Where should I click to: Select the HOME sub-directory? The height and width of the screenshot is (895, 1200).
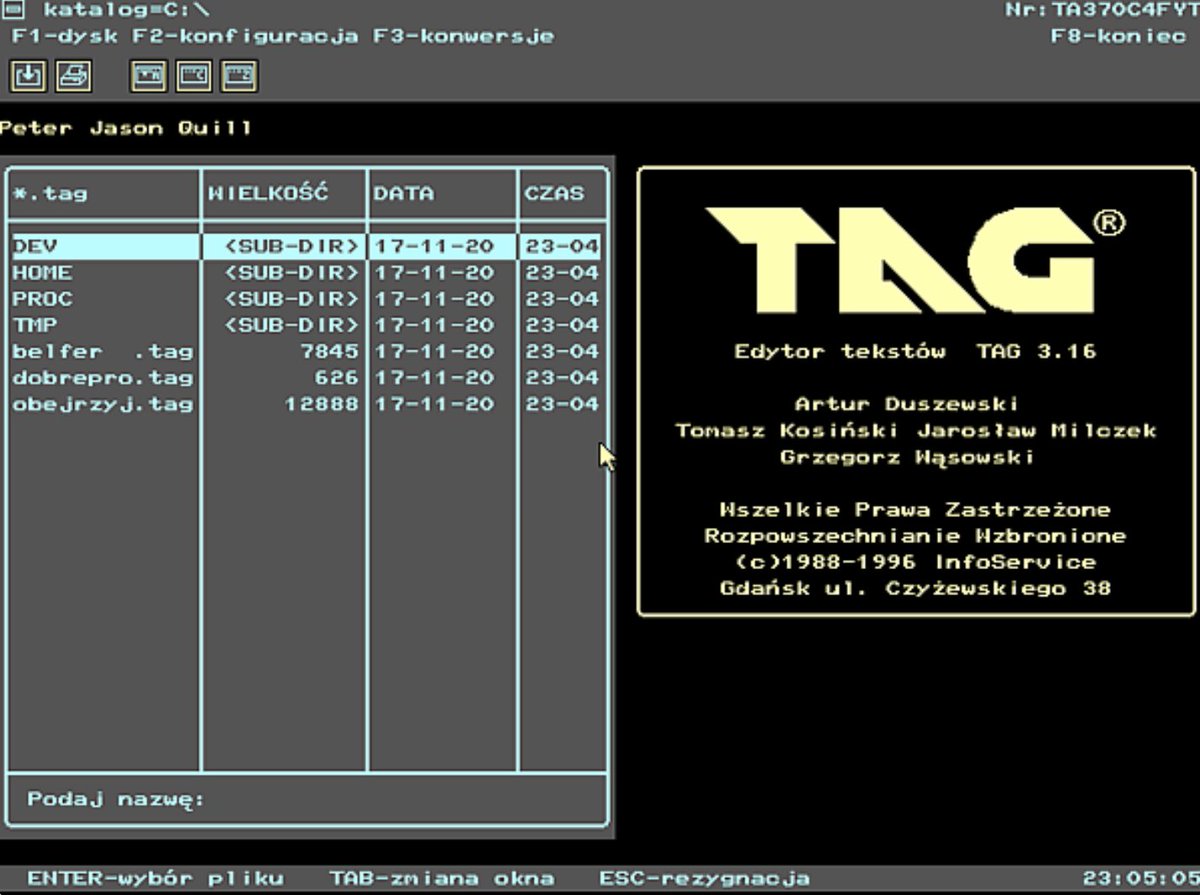pyautogui.click(x=306, y=272)
